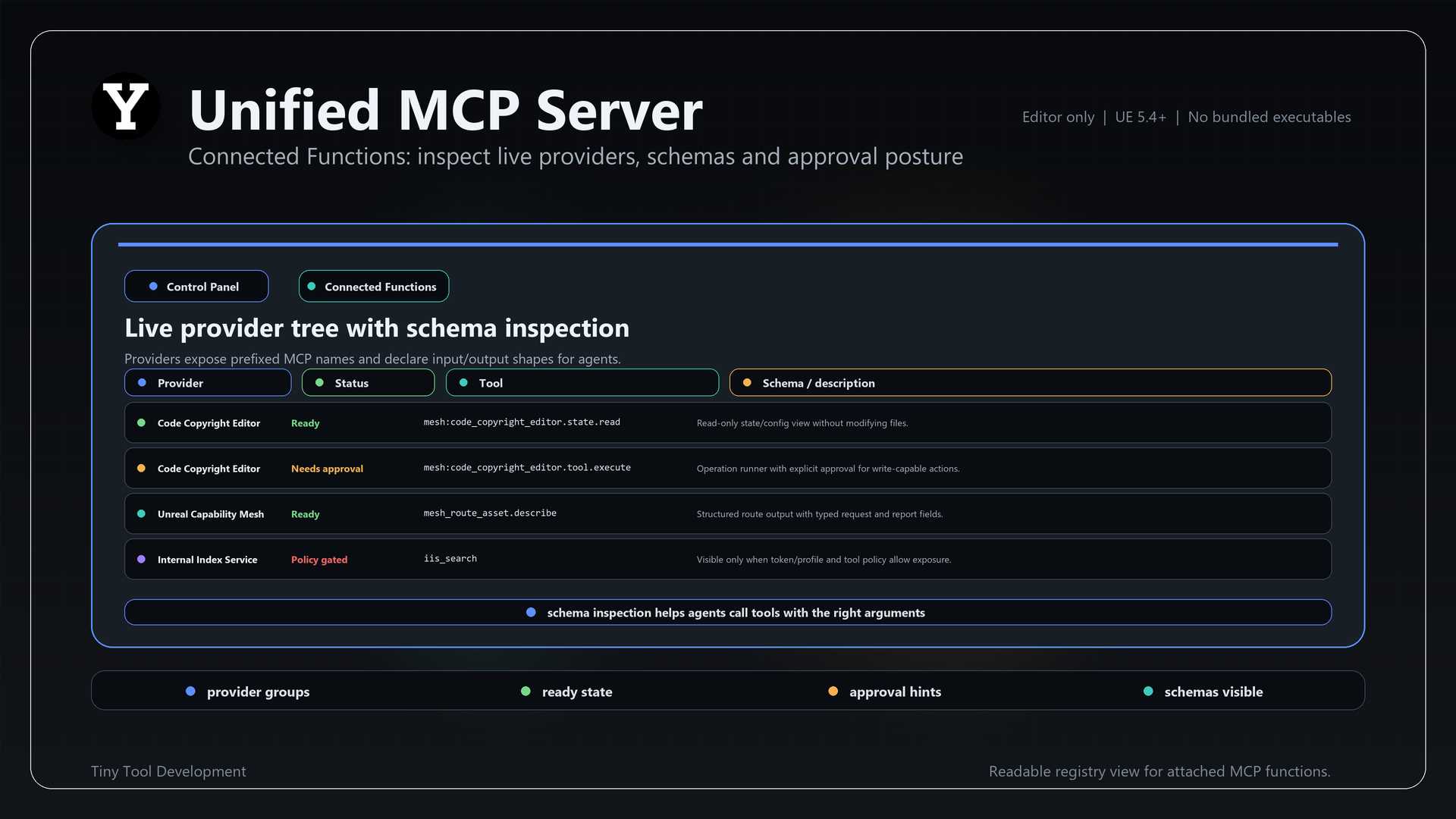Click the green dot in the Status header
This screenshot has height=819, width=1456.
[319, 383]
